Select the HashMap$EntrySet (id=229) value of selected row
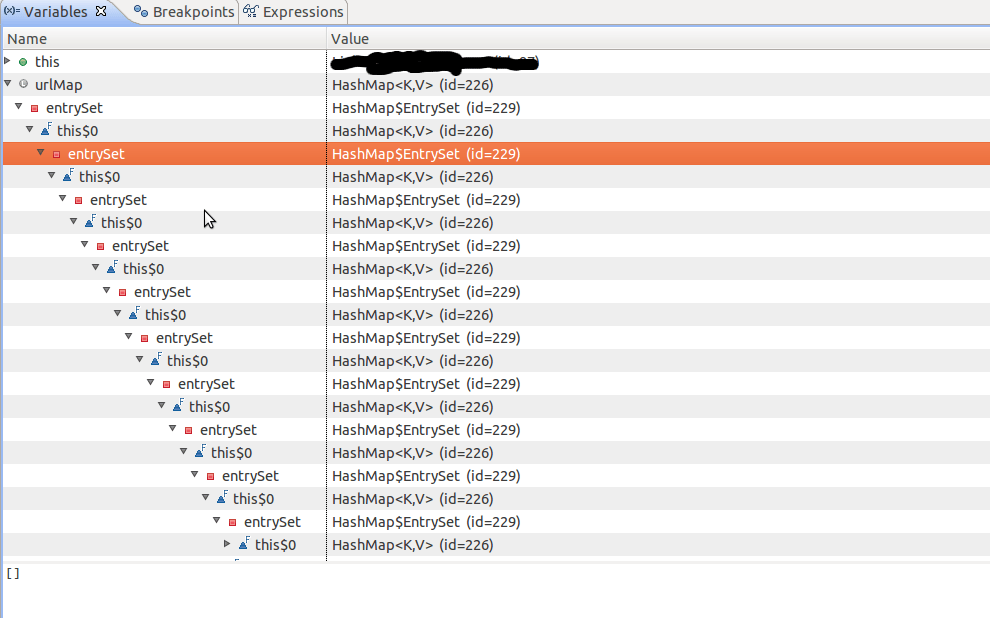 427,153
